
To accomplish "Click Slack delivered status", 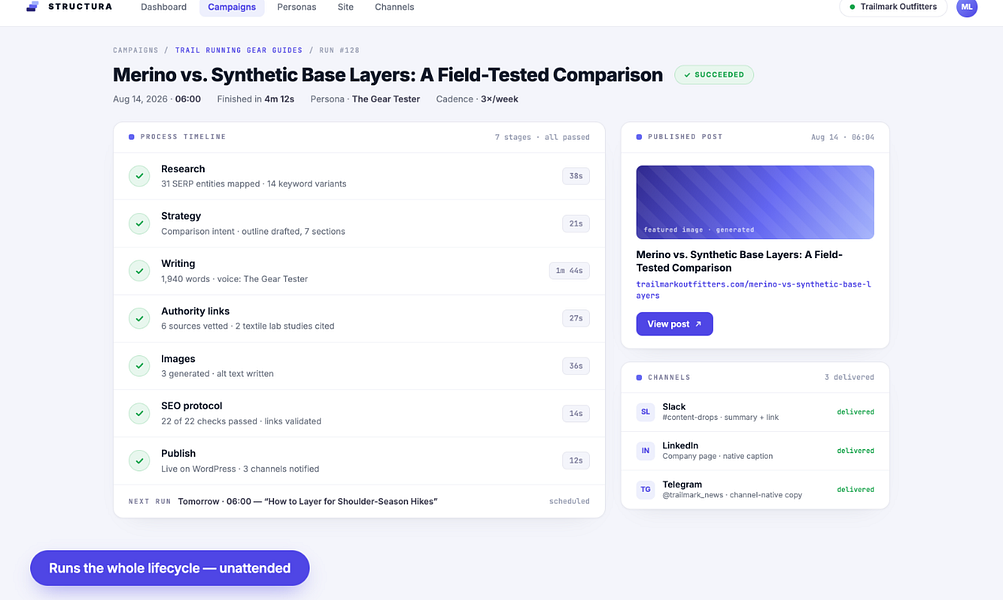I will tap(855, 412).
